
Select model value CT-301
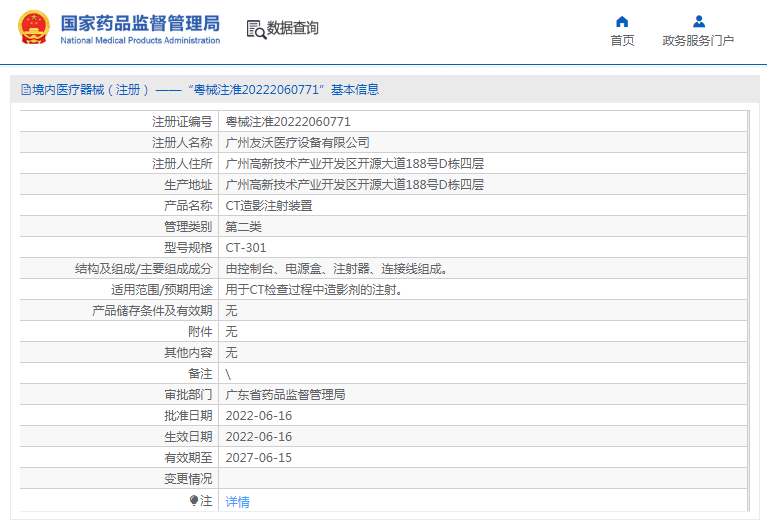246,248
